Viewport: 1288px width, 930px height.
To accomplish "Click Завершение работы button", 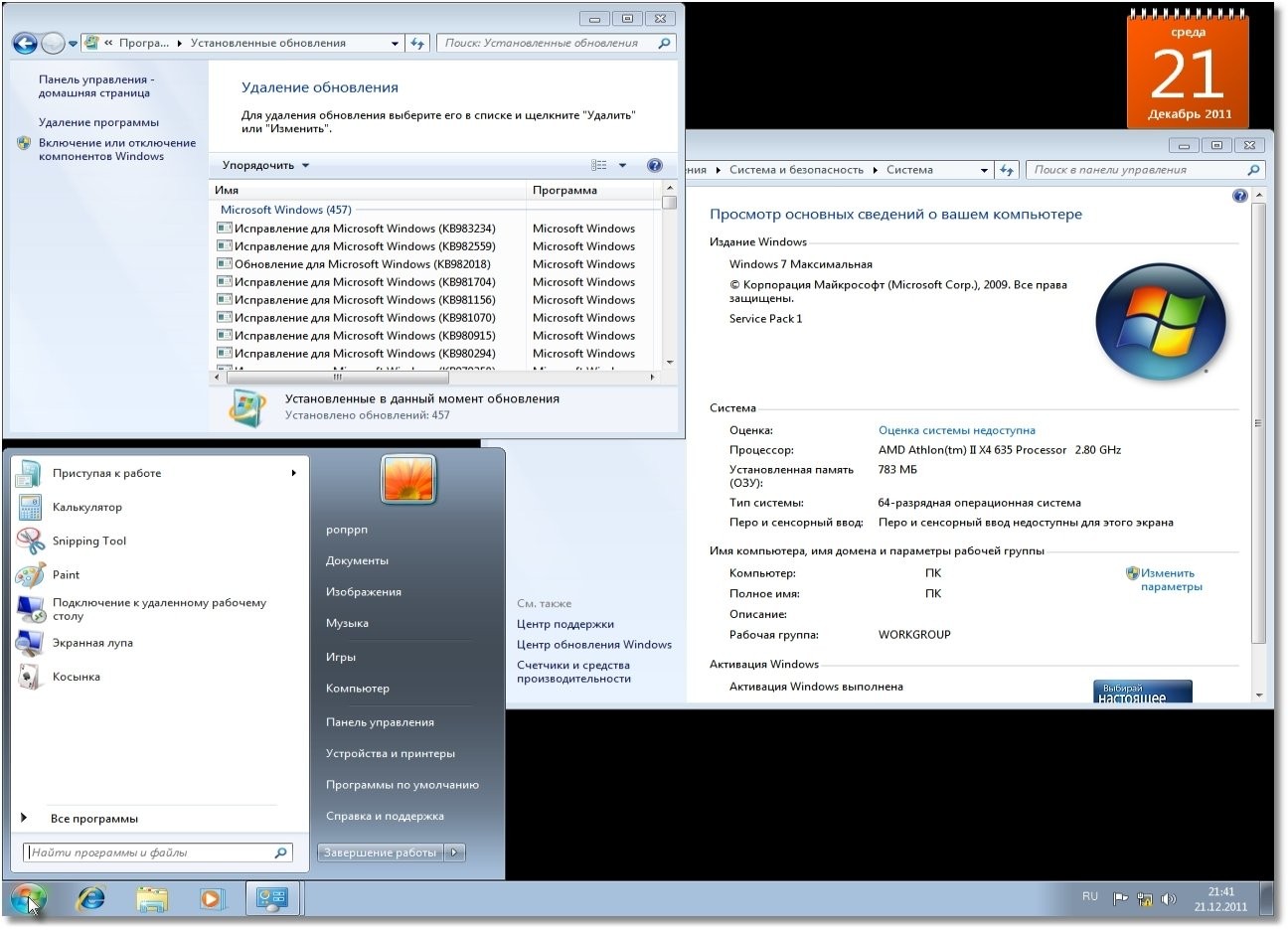I will click(x=380, y=852).
